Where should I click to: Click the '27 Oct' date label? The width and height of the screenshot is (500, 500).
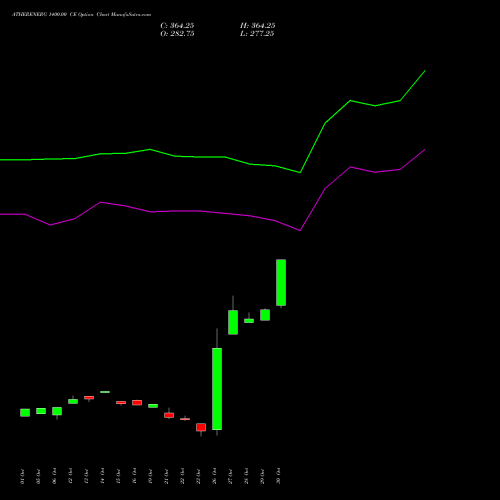(x=230, y=476)
